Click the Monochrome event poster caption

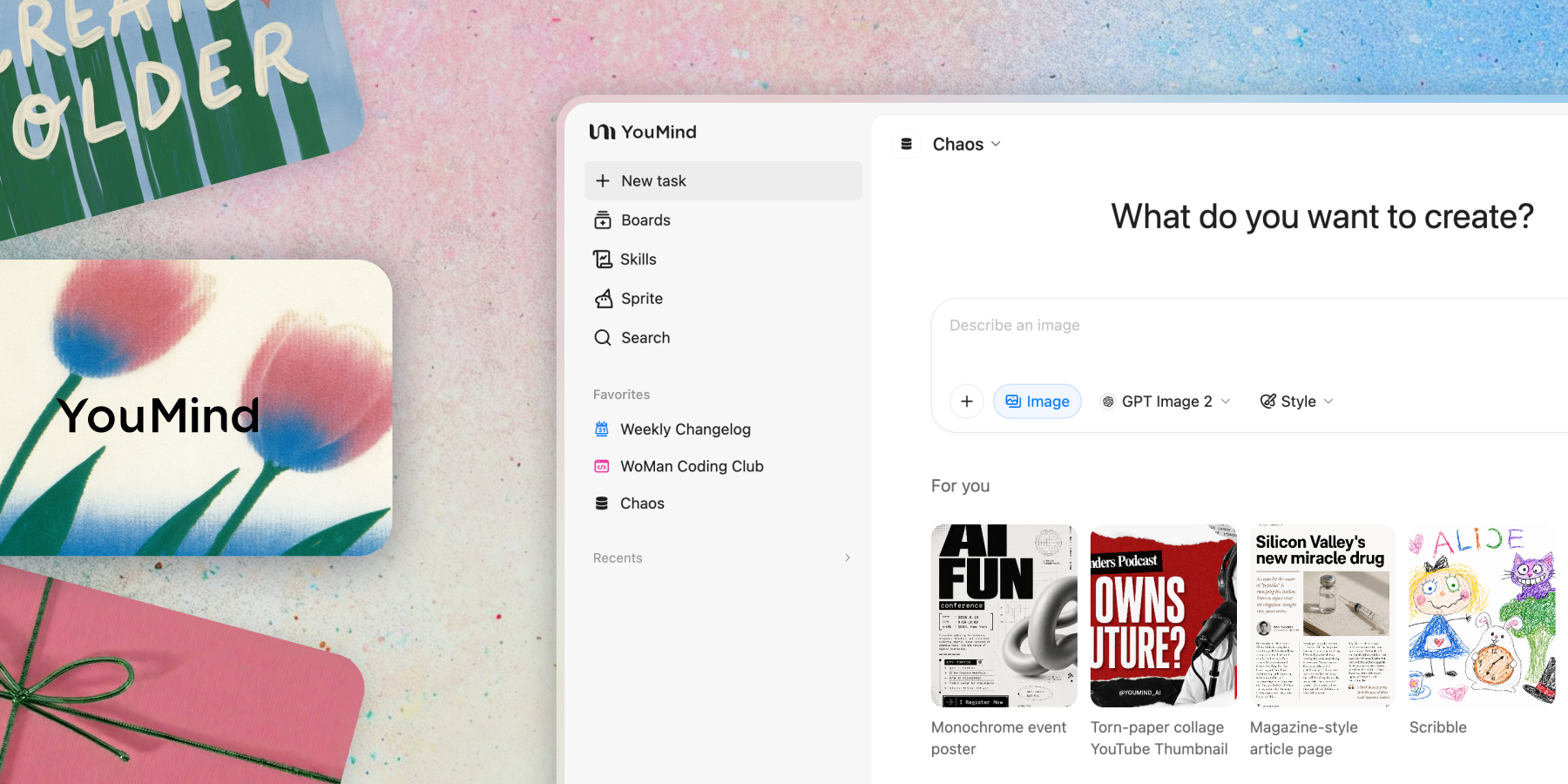click(998, 738)
